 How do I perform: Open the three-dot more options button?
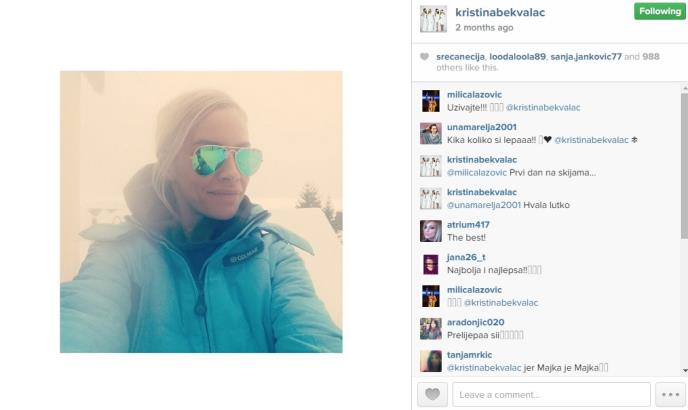[x=670, y=394]
